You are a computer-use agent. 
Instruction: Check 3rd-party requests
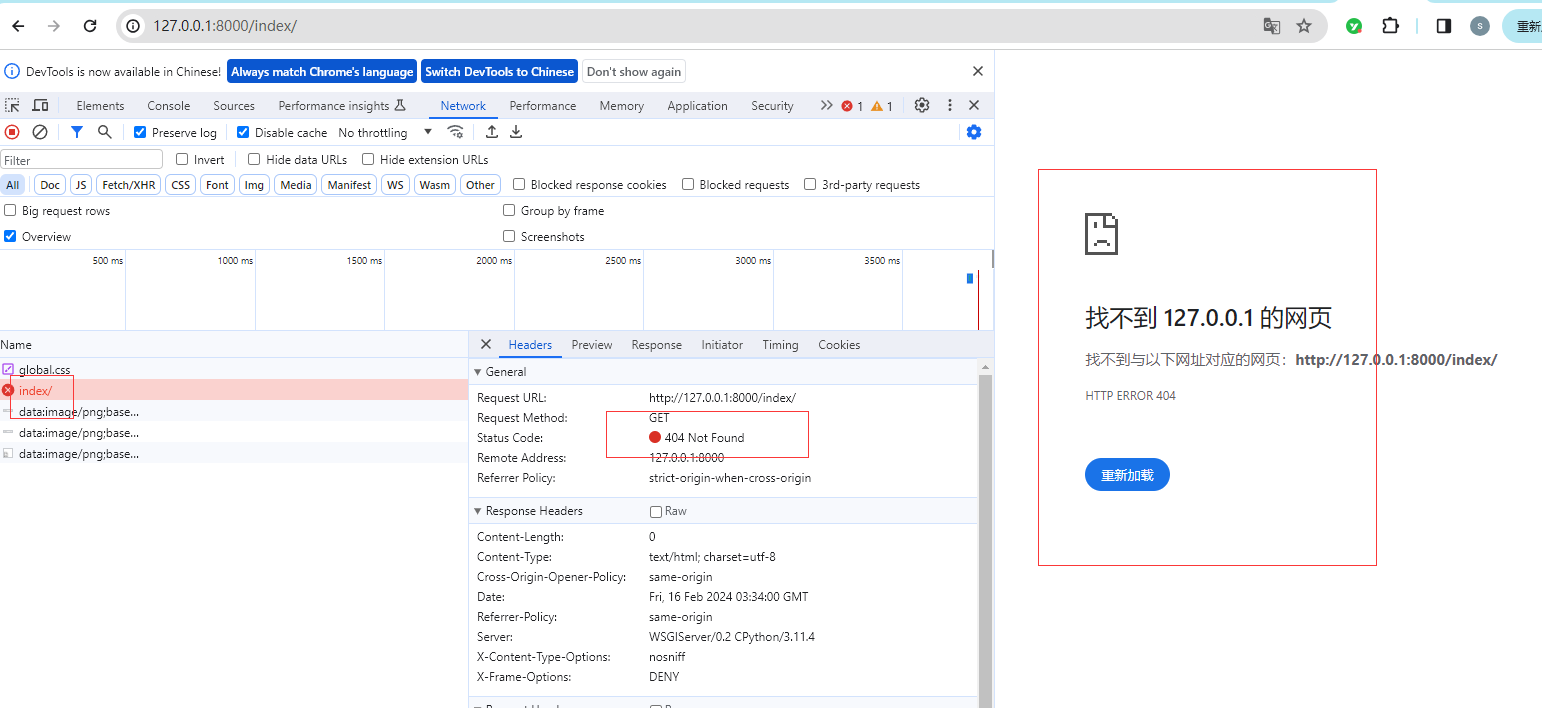[810, 184]
